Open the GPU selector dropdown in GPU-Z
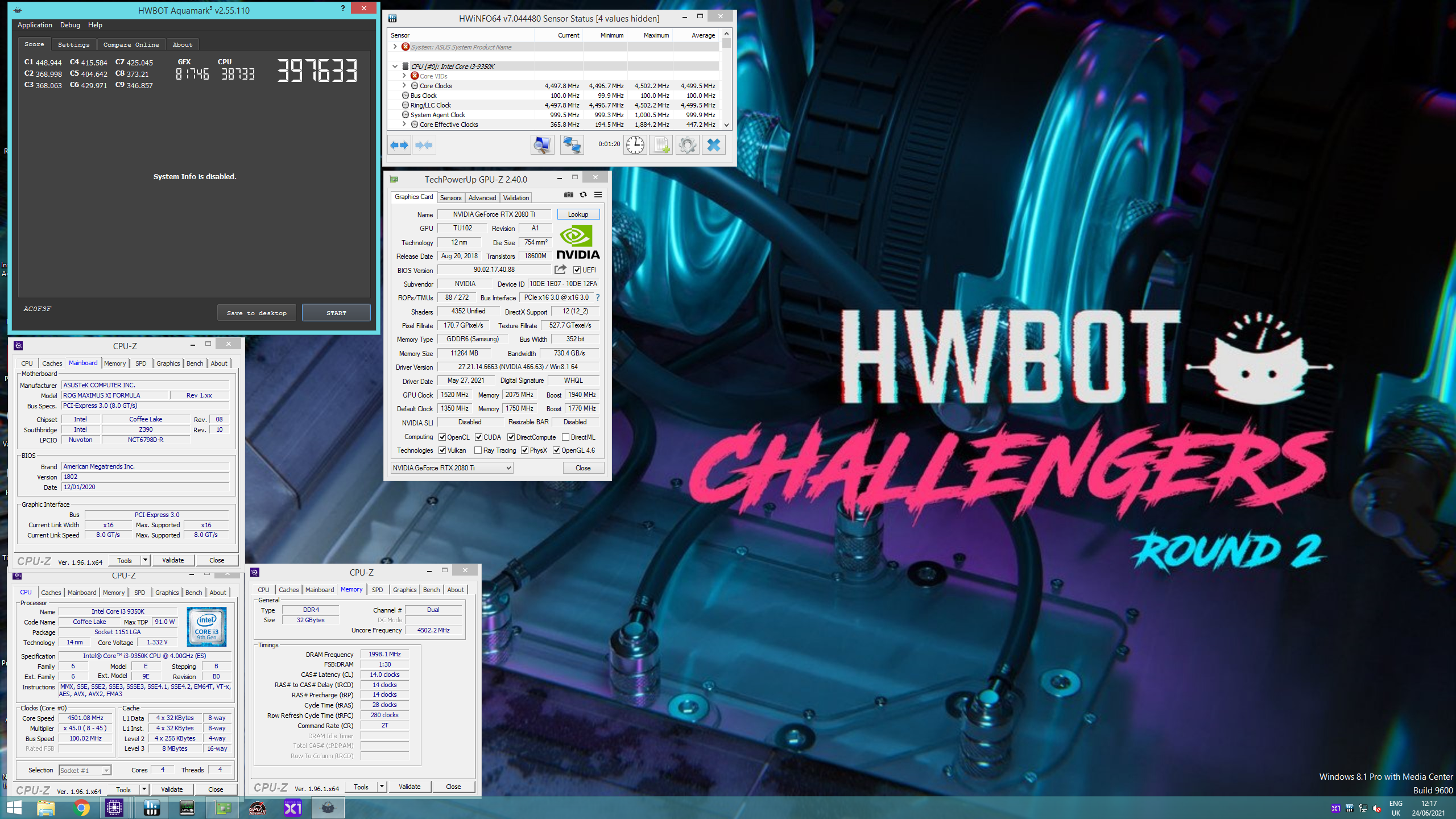This screenshot has width=1456, height=819. [x=452, y=468]
